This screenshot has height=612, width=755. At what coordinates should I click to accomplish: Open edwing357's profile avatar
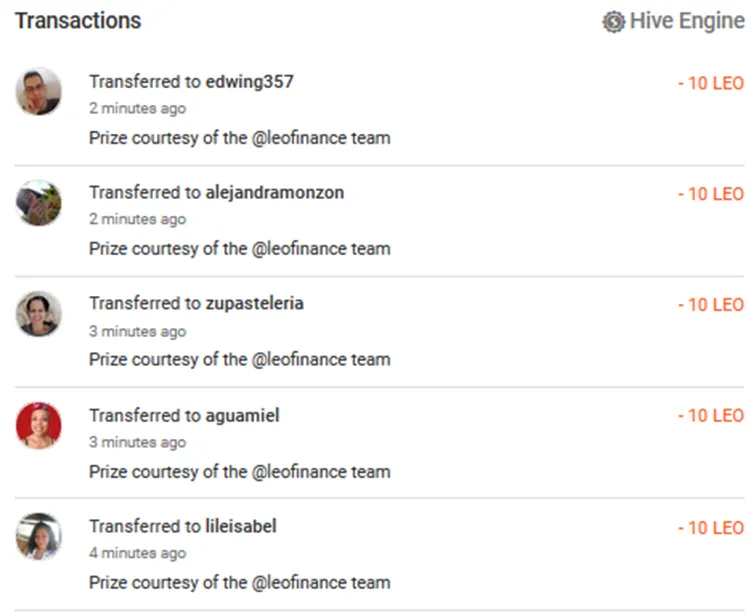point(39,91)
